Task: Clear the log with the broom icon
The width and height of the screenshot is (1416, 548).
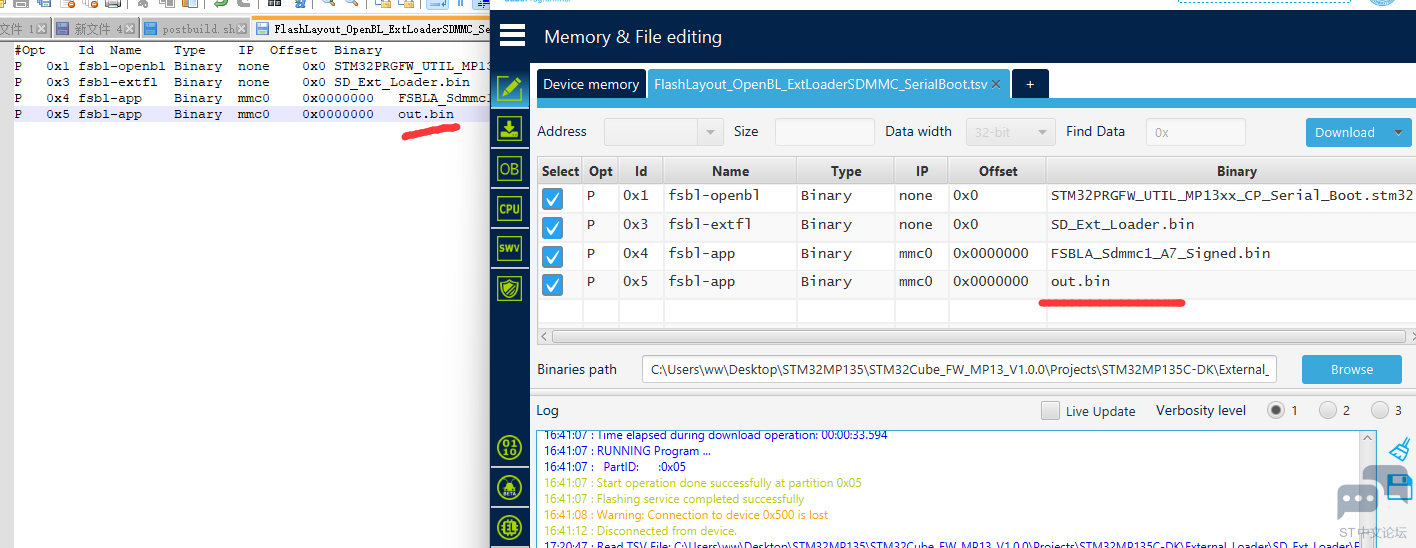Action: pos(1400,448)
